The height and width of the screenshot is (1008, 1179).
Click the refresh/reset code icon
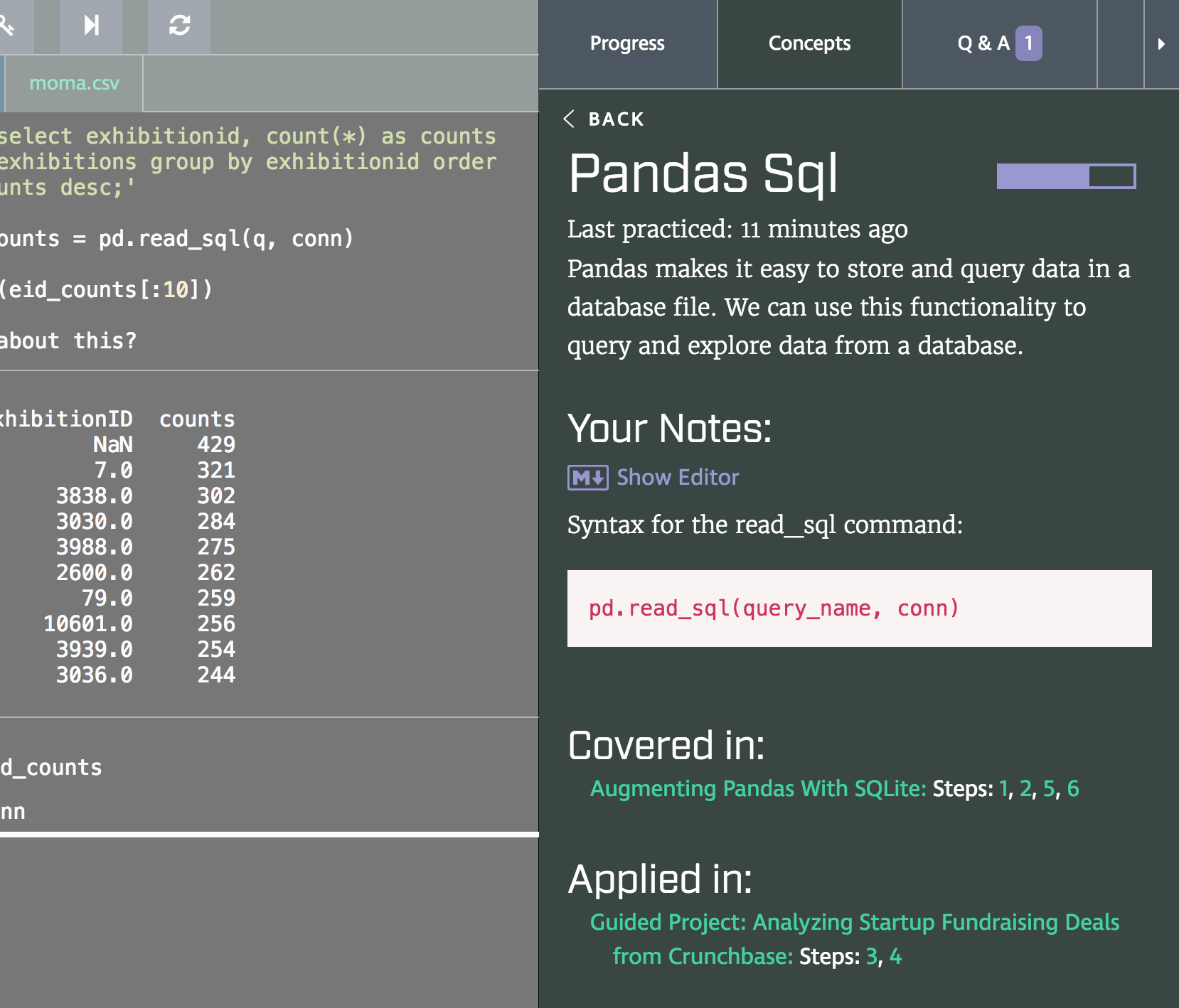tap(179, 26)
